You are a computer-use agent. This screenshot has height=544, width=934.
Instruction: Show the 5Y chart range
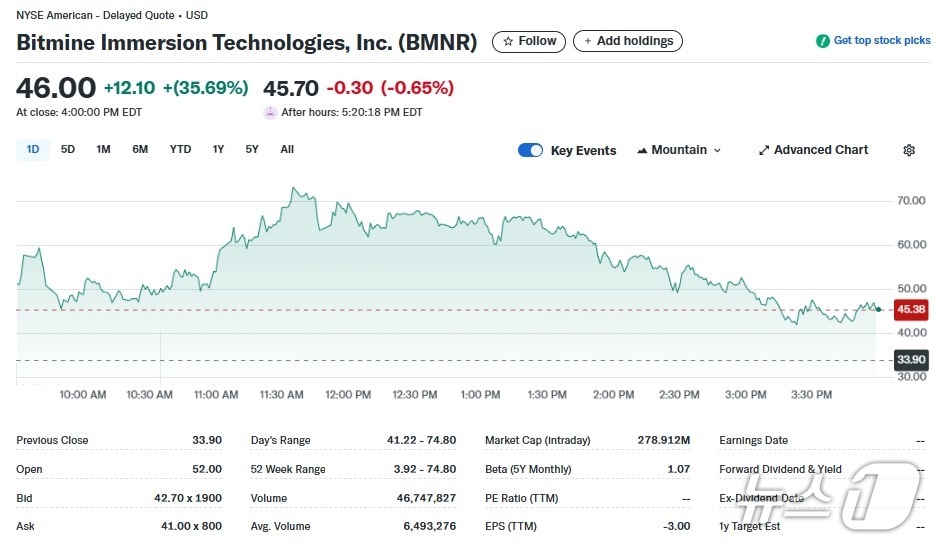point(252,150)
